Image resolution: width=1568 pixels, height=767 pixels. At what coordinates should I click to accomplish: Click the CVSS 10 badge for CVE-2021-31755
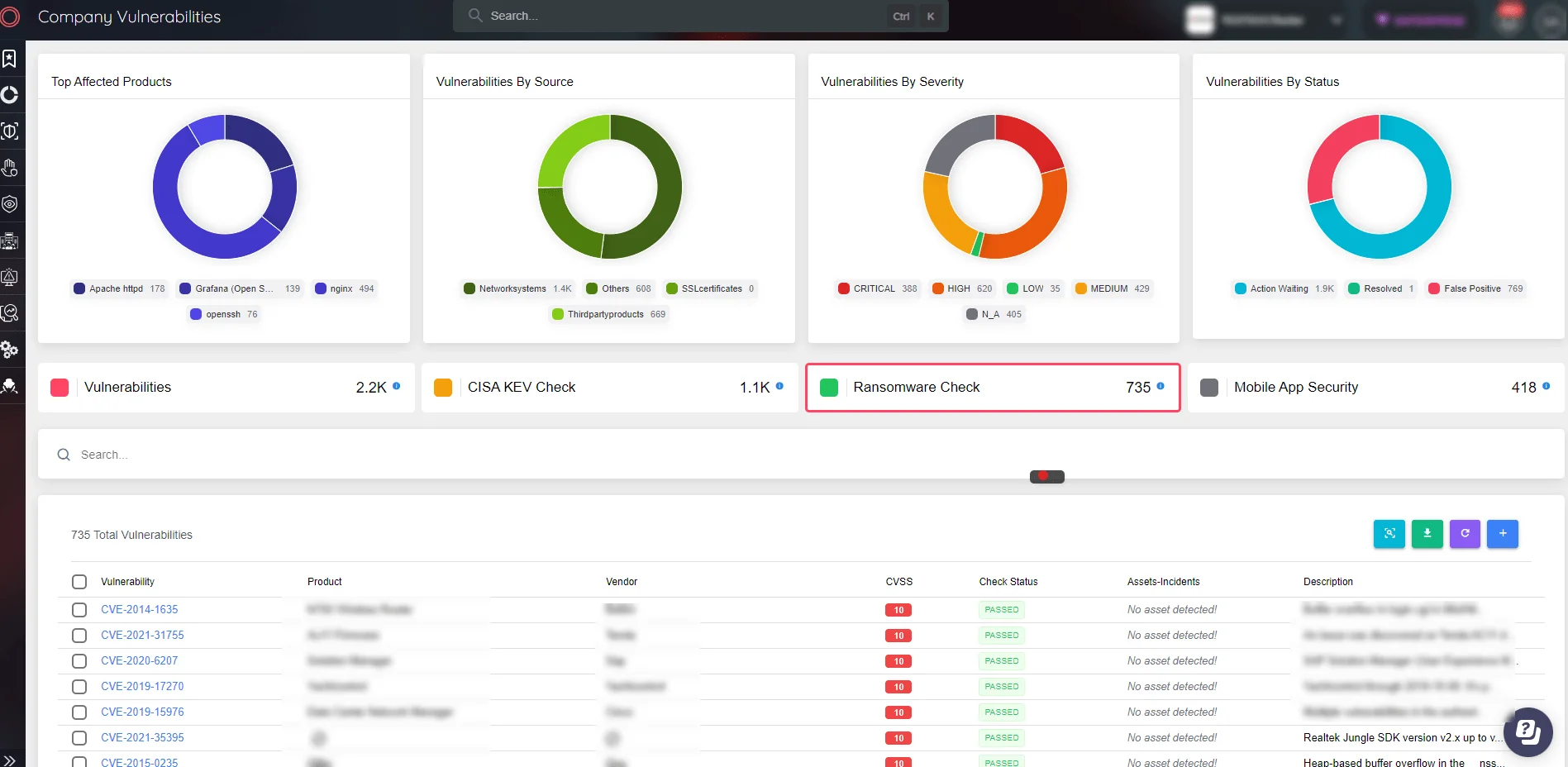click(x=898, y=636)
